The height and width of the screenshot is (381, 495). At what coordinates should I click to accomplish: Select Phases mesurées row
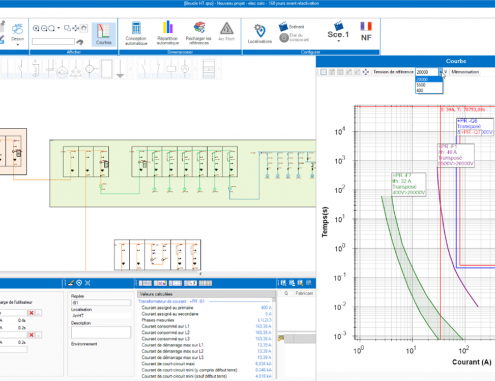[206, 320]
